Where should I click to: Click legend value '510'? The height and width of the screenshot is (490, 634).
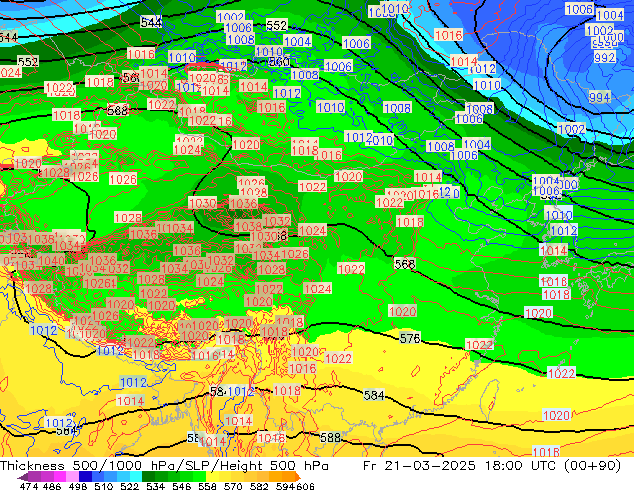(104, 486)
